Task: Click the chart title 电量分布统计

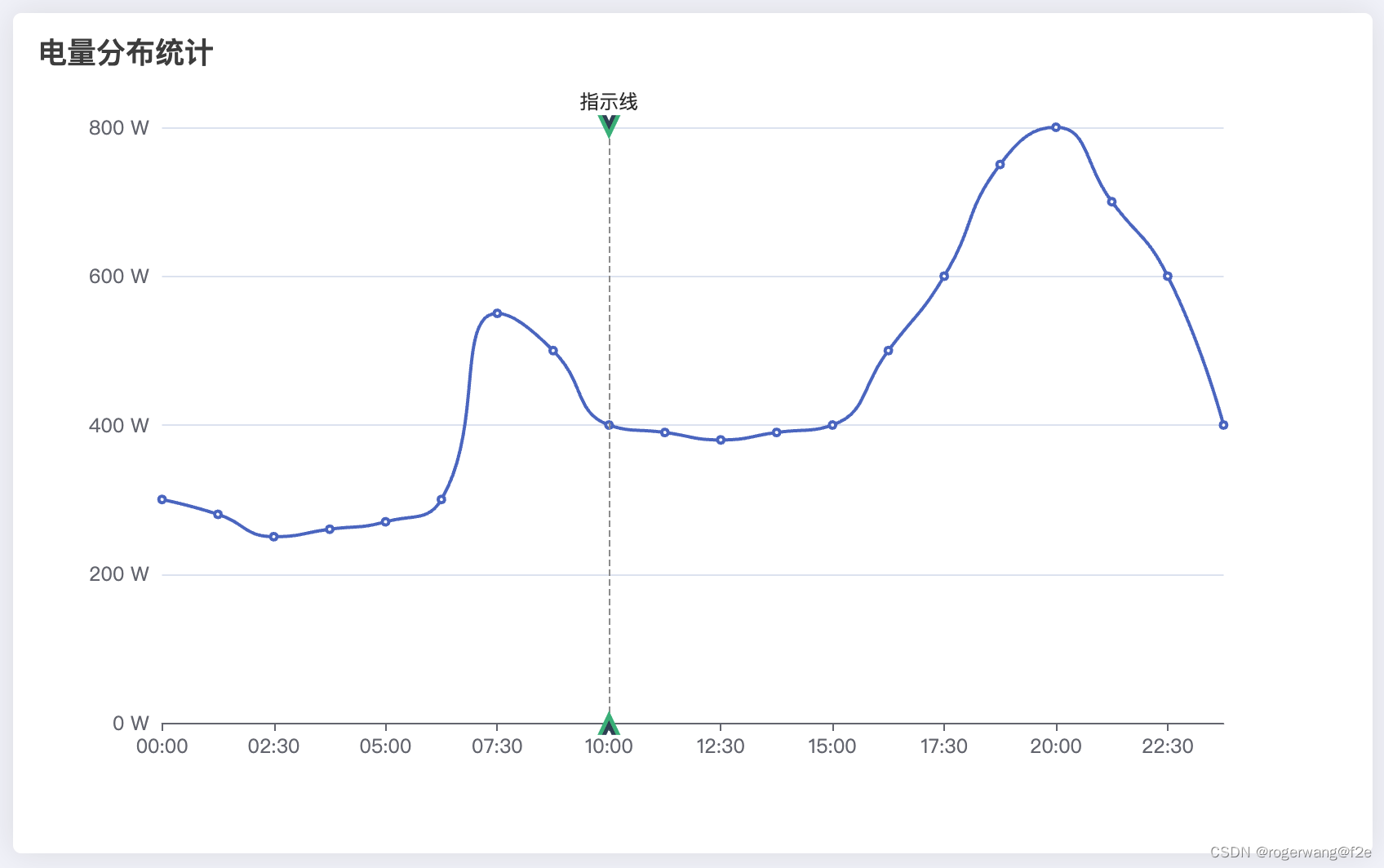Action: coord(126,53)
